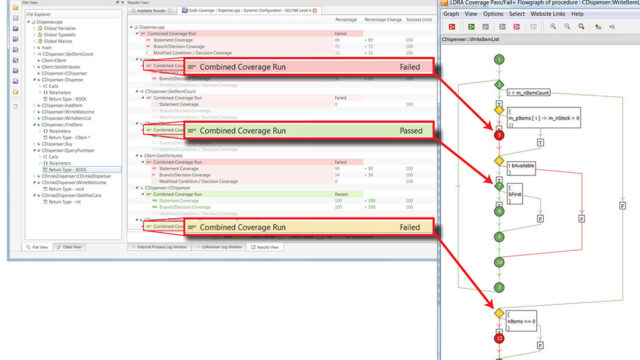
Task: Select the Results View bottom tab
Action: pyautogui.click(x=265, y=247)
